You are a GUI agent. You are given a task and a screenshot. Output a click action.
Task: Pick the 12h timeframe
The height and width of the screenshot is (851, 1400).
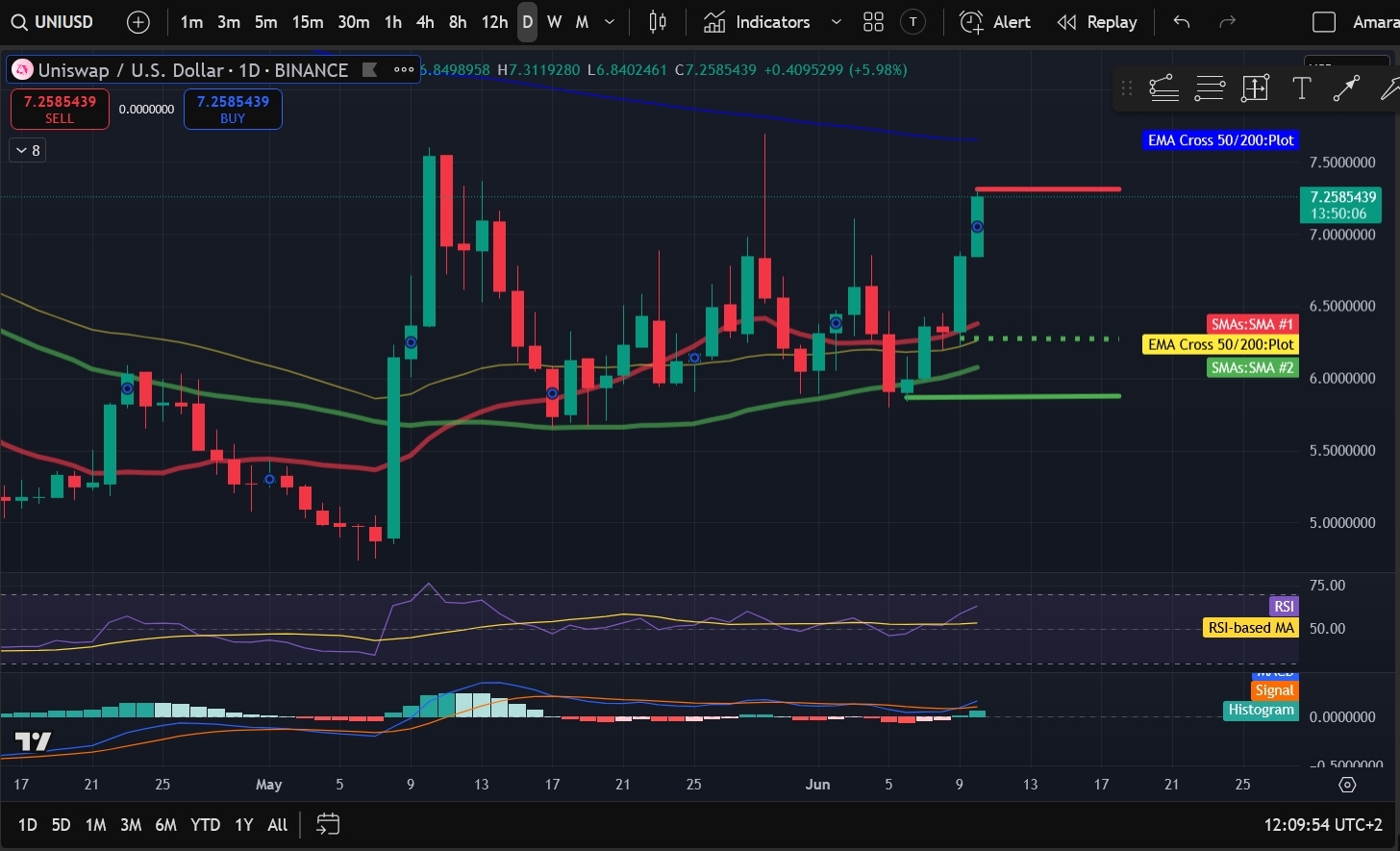click(494, 22)
